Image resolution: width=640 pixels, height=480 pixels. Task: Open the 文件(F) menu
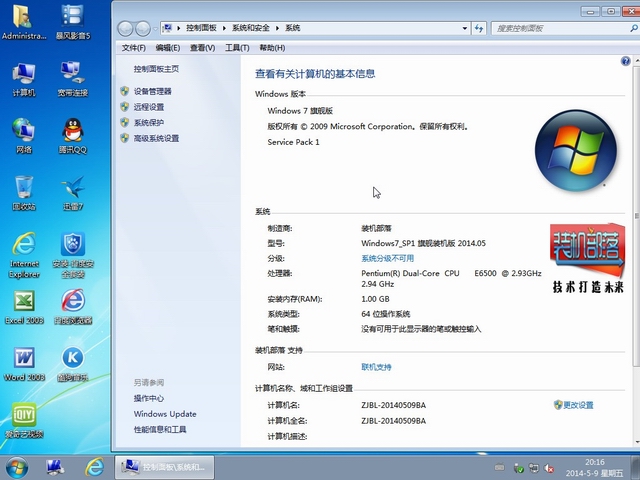133,48
